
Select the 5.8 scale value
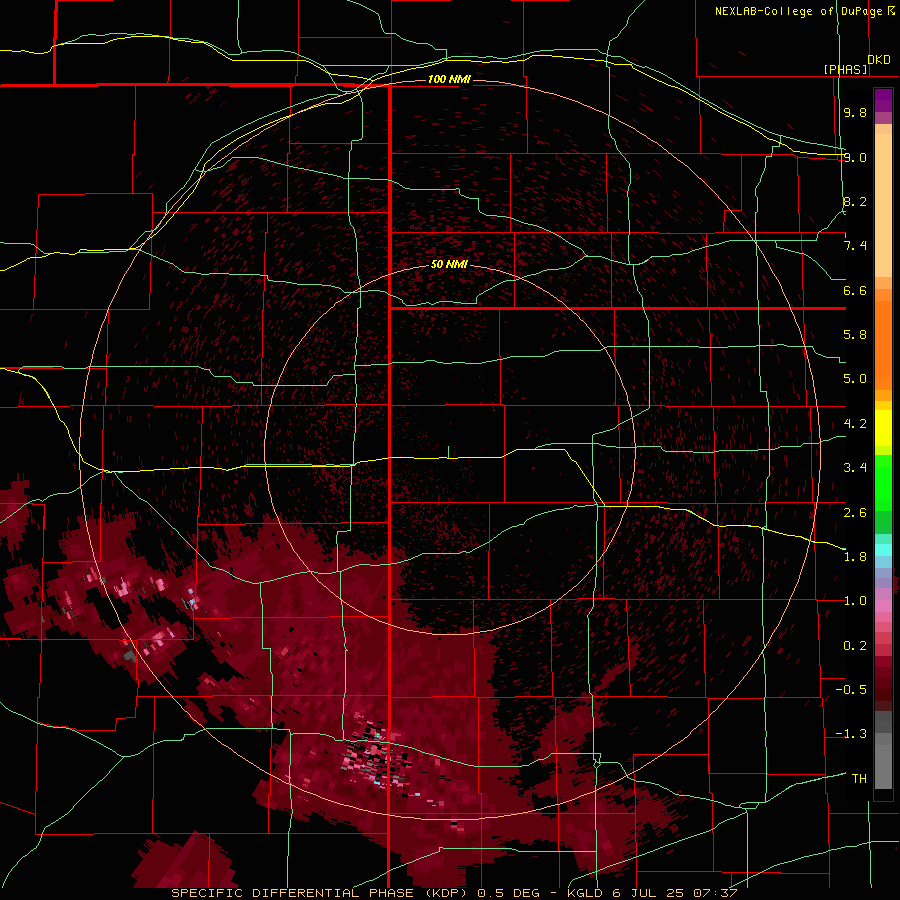(855, 335)
